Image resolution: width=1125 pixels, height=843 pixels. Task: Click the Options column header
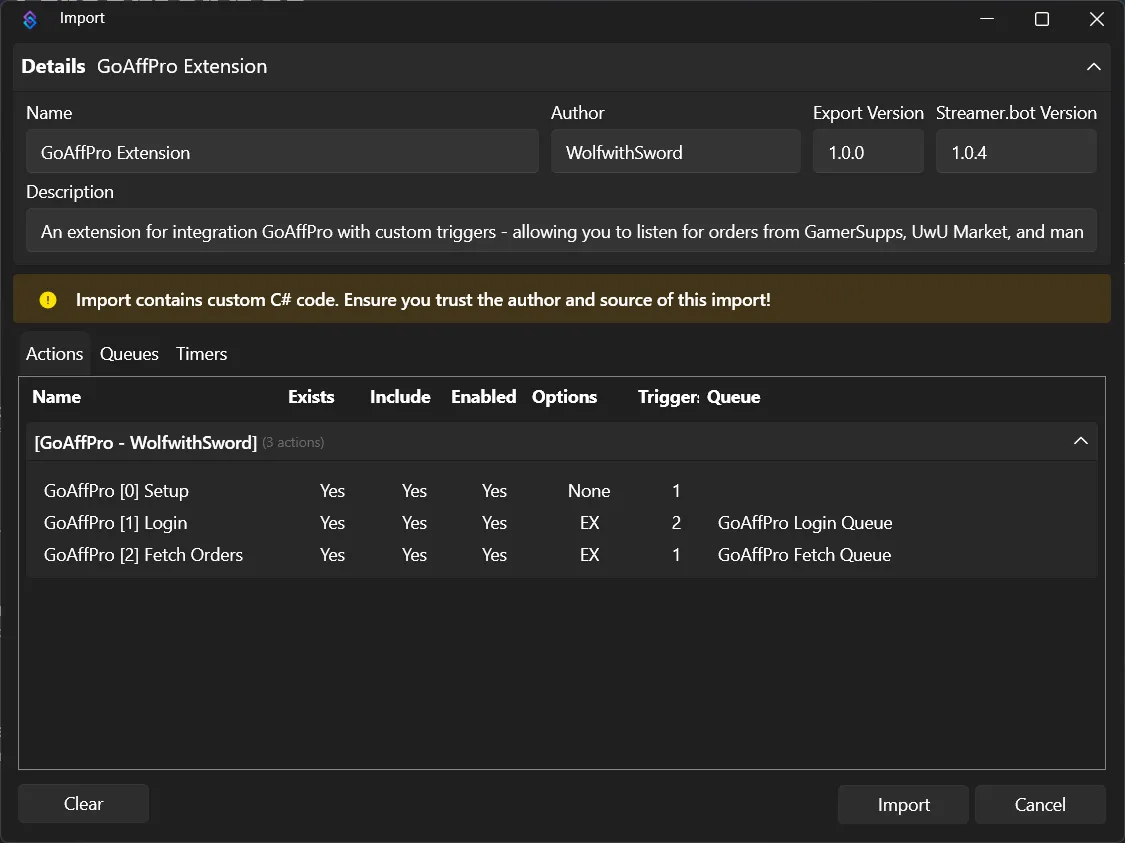564,397
